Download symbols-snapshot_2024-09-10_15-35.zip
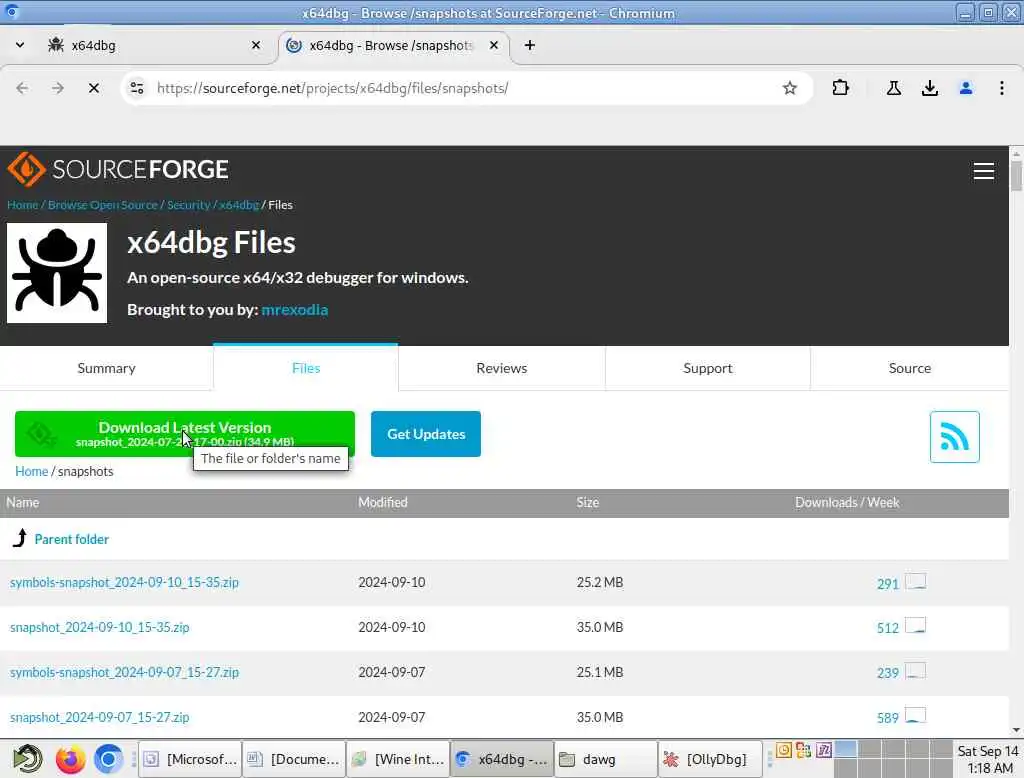The width and height of the screenshot is (1024, 778). [124, 583]
